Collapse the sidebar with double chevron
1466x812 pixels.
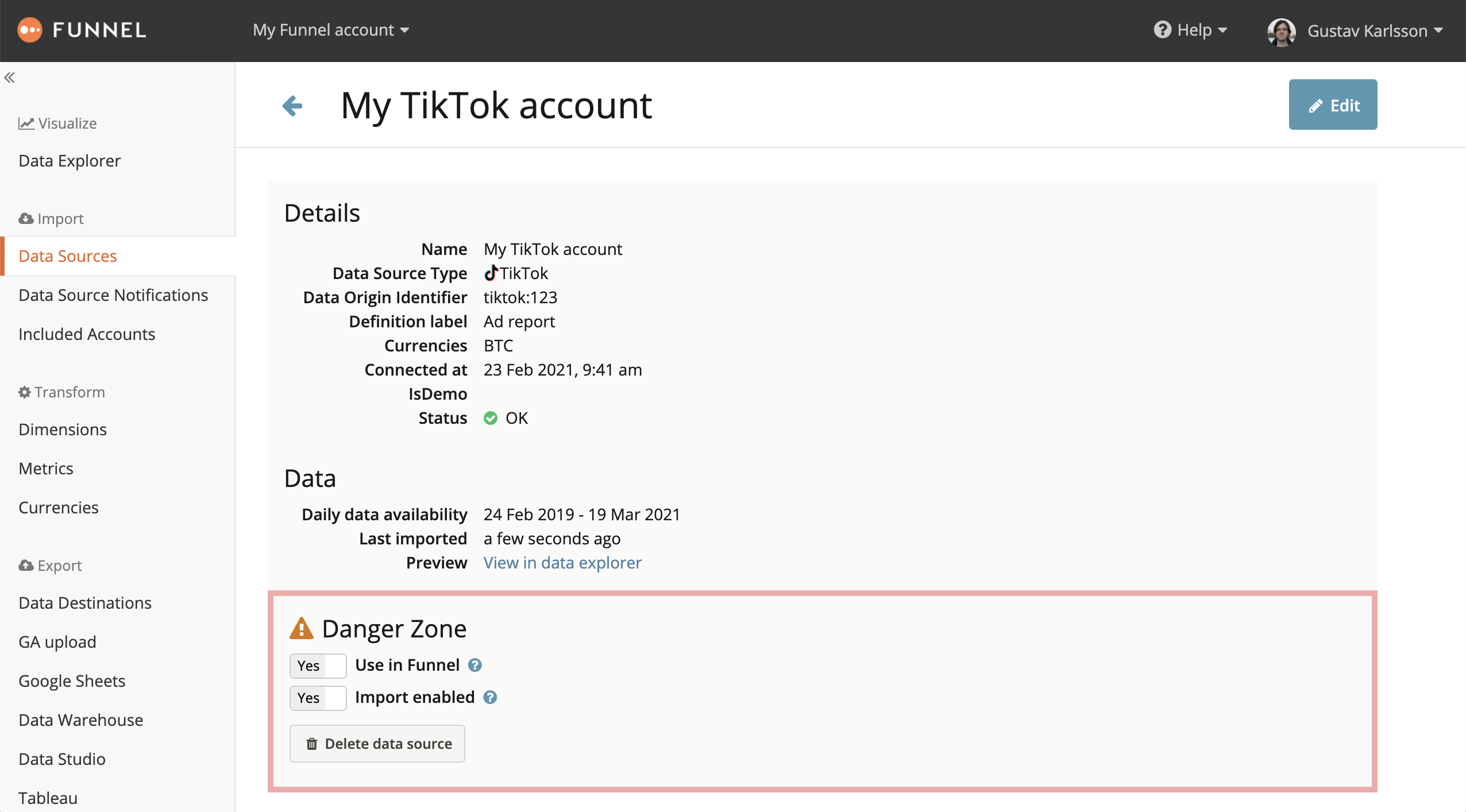click(x=10, y=78)
